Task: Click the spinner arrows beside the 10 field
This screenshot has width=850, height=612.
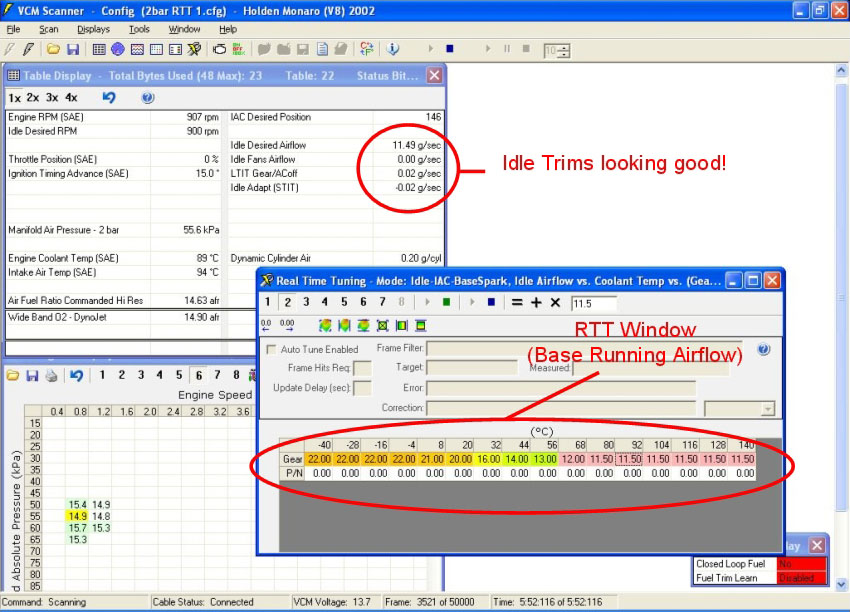Action: pyautogui.click(x=565, y=50)
